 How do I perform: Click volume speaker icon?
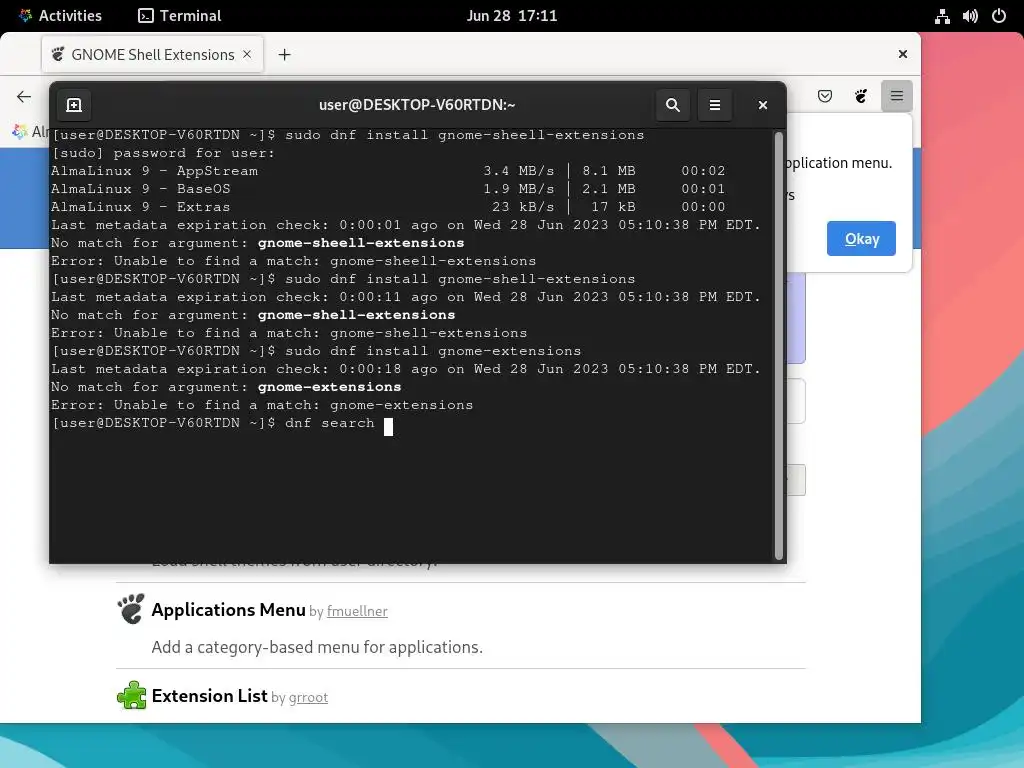click(x=970, y=16)
